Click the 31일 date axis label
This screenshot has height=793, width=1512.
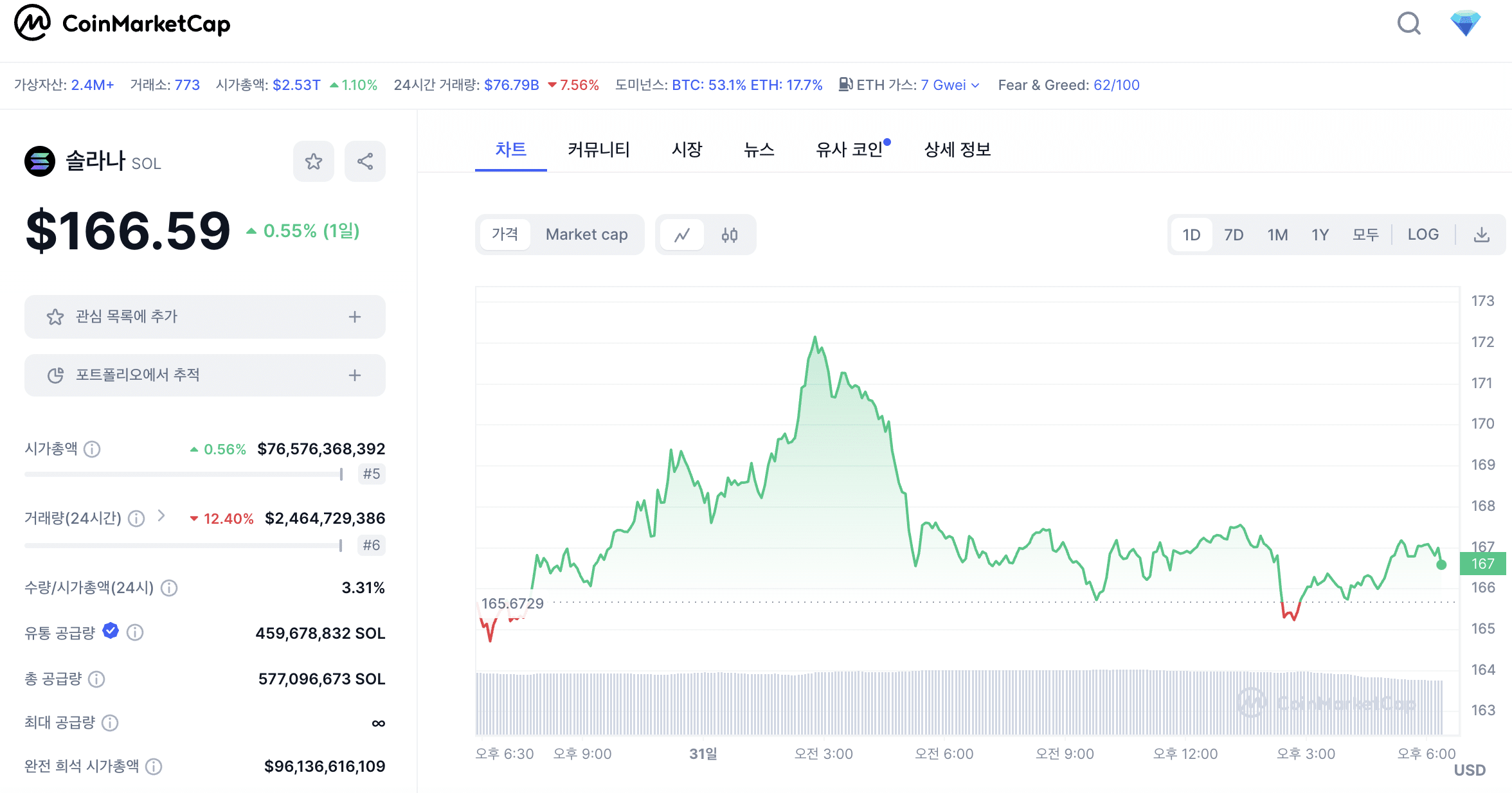[703, 754]
